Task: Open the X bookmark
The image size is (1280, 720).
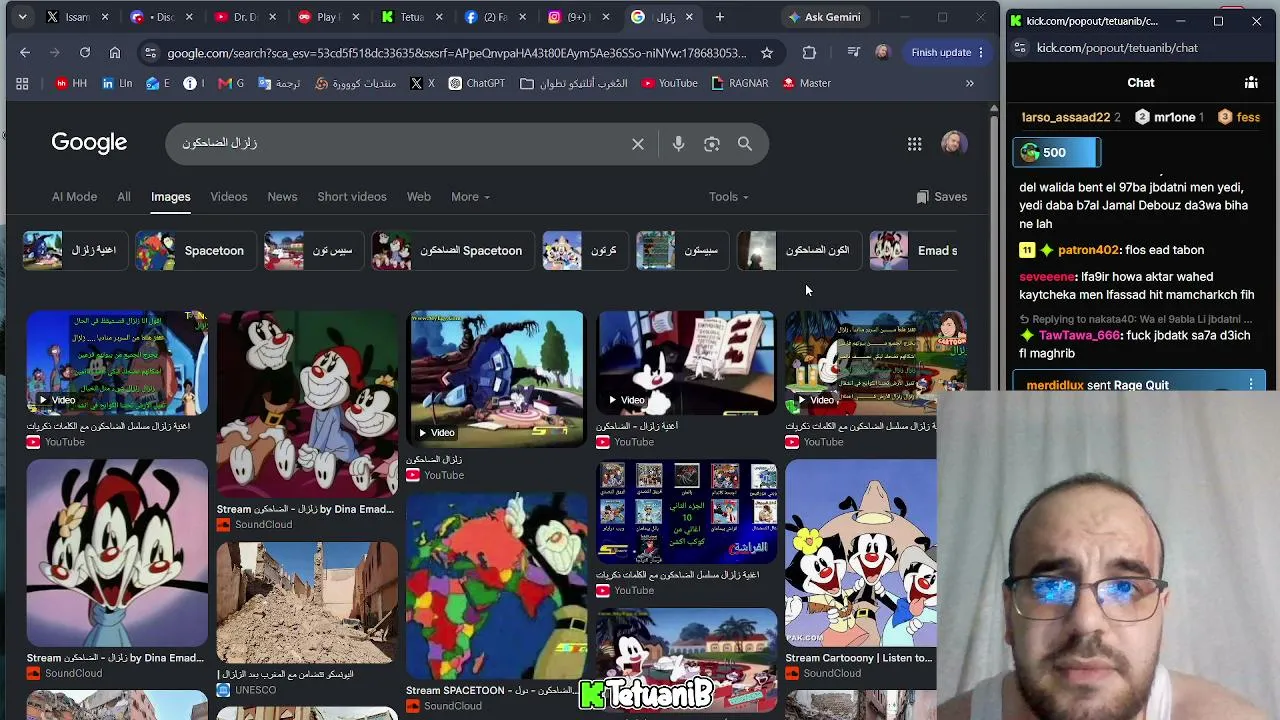Action: [x=422, y=83]
